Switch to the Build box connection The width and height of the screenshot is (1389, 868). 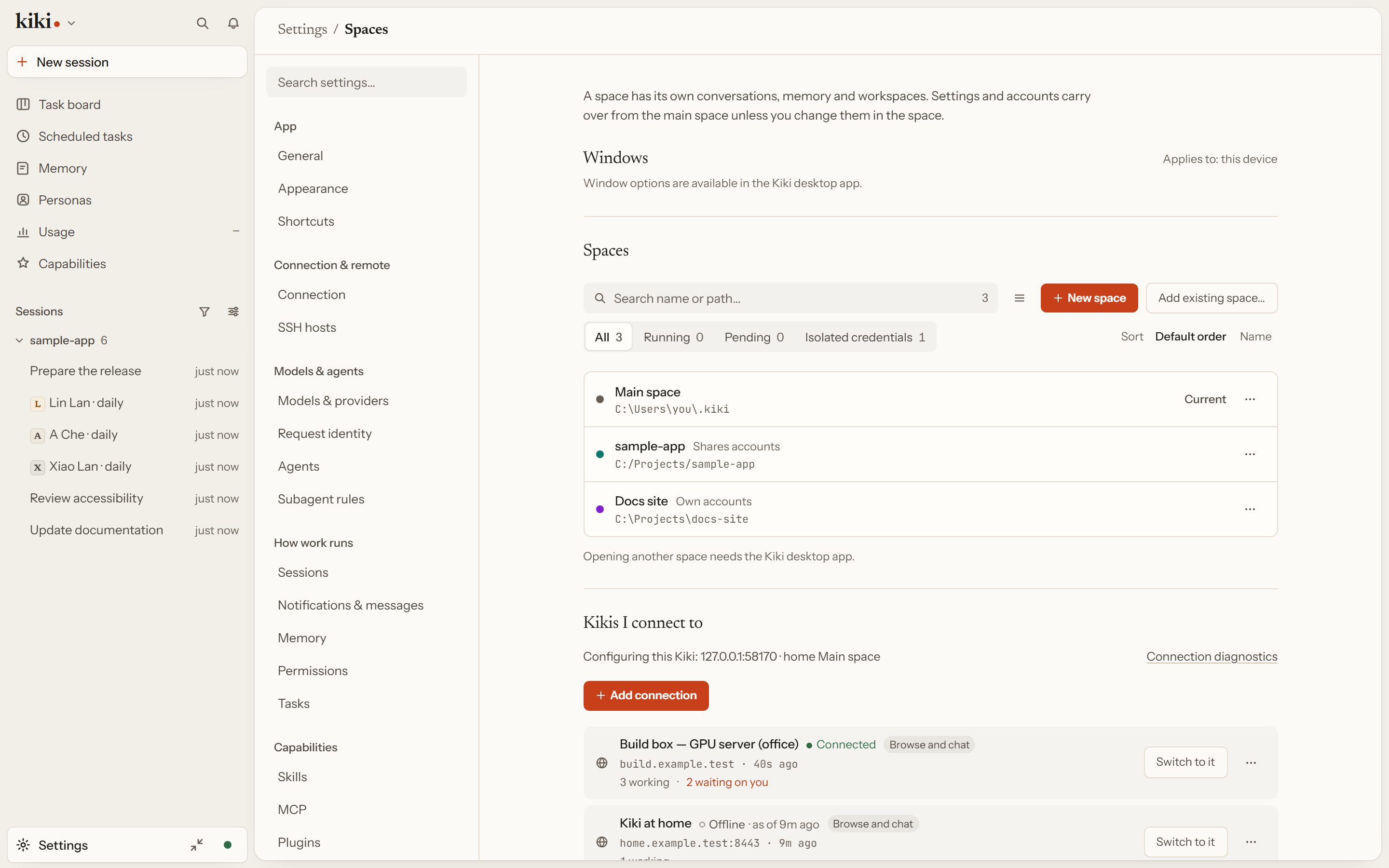tap(1185, 762)
